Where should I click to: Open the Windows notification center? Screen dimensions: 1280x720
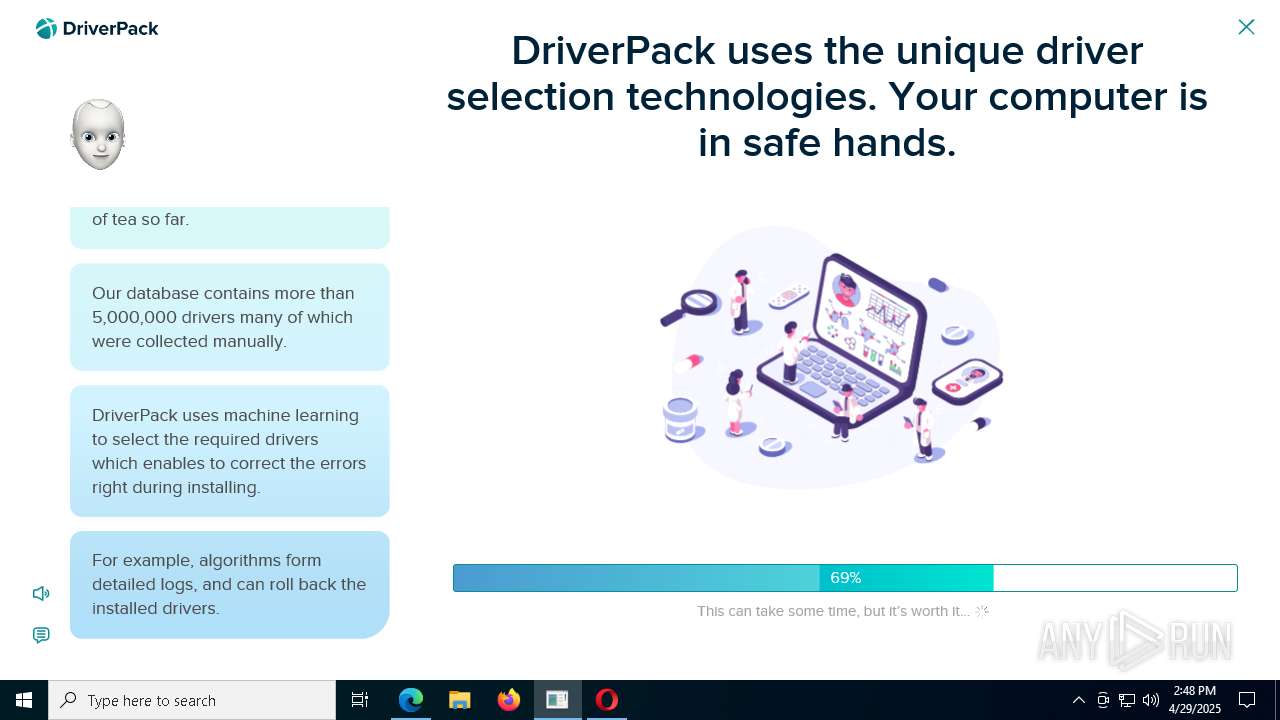click(x=1247, y=700)
